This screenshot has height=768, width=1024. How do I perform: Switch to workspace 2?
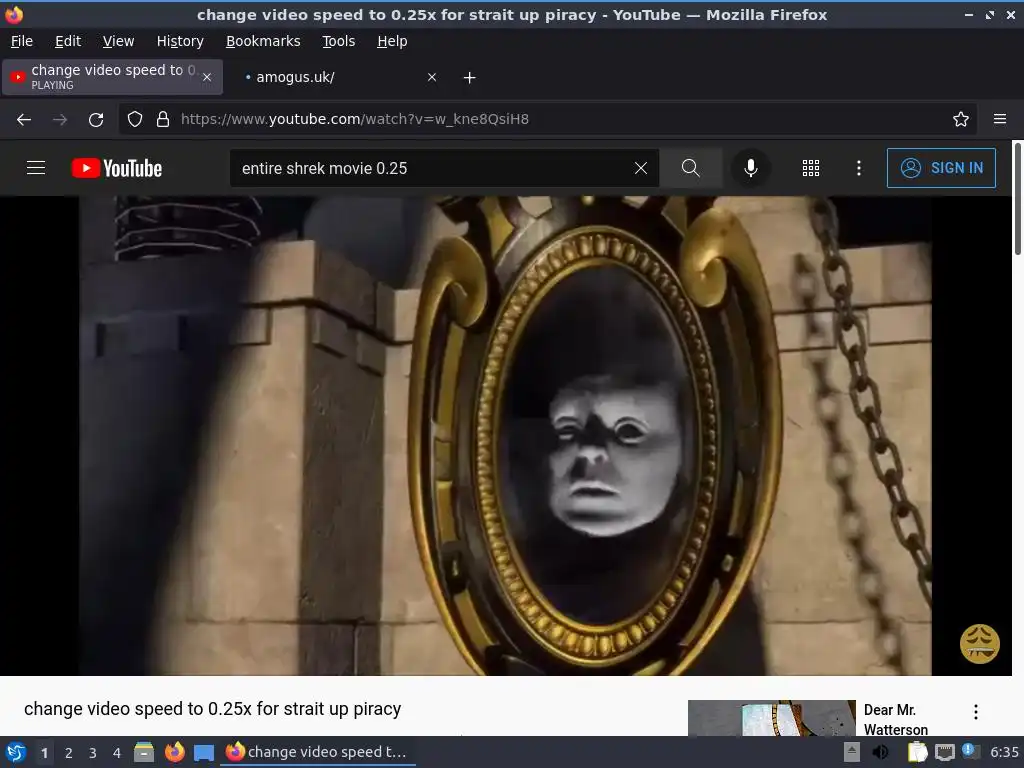click(69, 752)
